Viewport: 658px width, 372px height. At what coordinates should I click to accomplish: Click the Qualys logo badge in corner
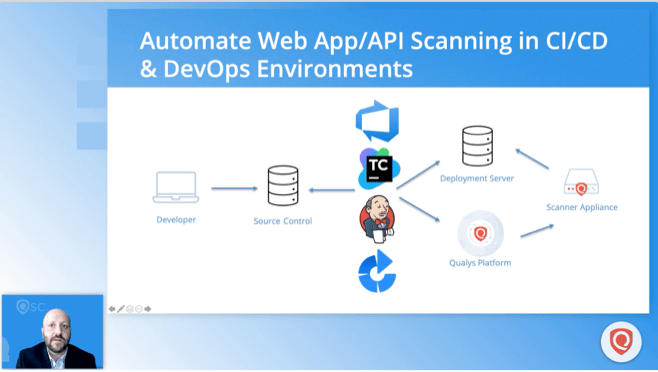point(621,342)
